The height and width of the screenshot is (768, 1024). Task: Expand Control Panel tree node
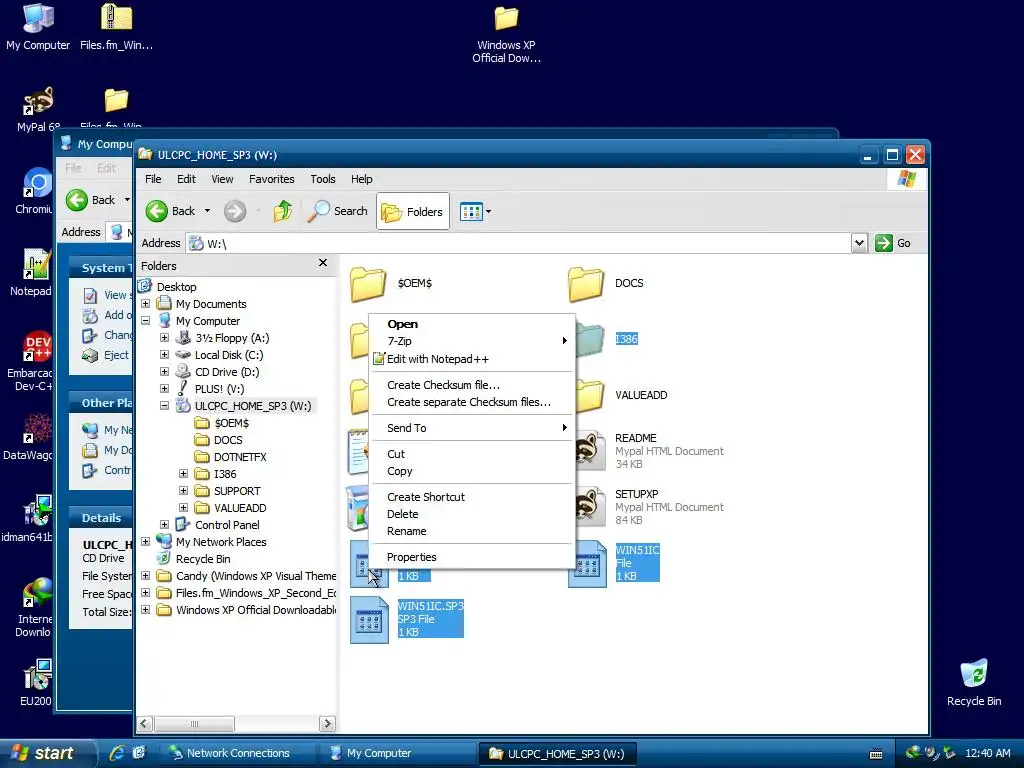(x=165, y=524)
